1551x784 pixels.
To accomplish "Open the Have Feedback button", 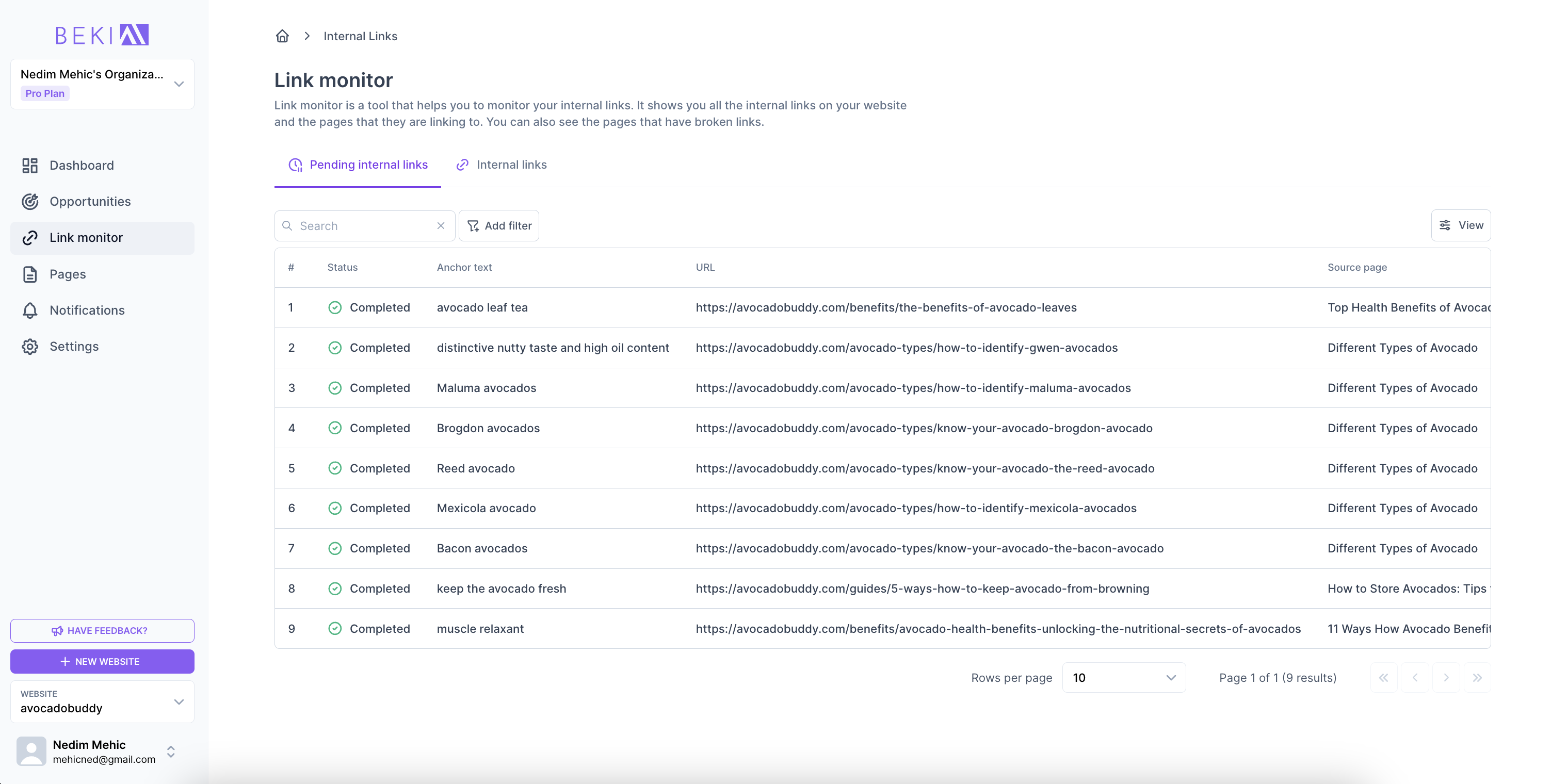I will pyautogui.click(x=102, y=631).
